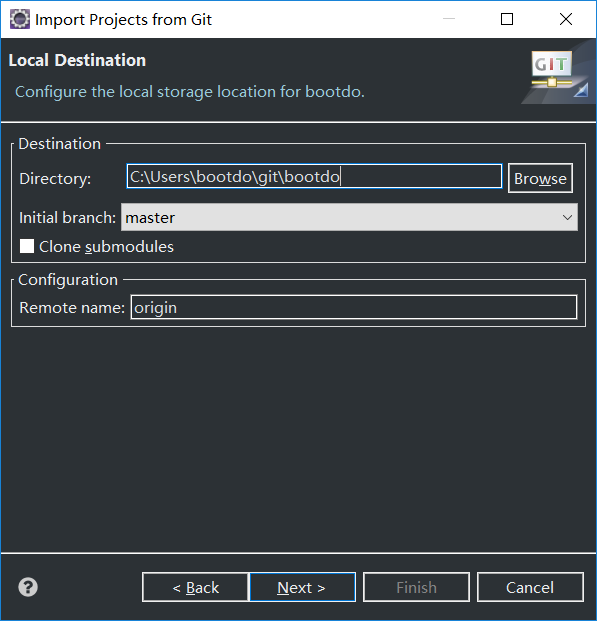The height and width of the screenshot is (621, 597).
Task: Click the Browse button
Action: [540, 178]
